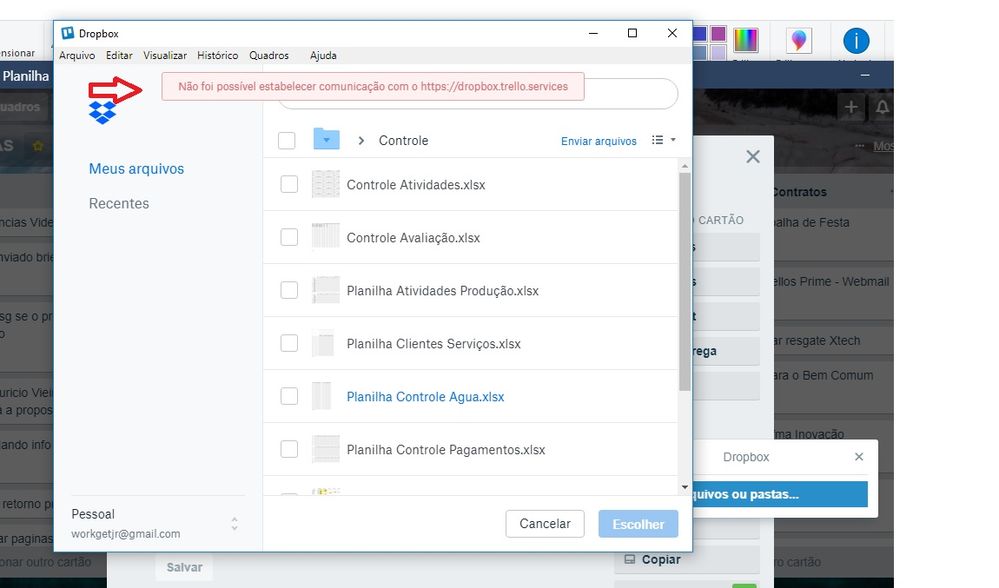Click the Salvar button in Trello
This screenshot has width=999, height=588.
click(184, 567)
